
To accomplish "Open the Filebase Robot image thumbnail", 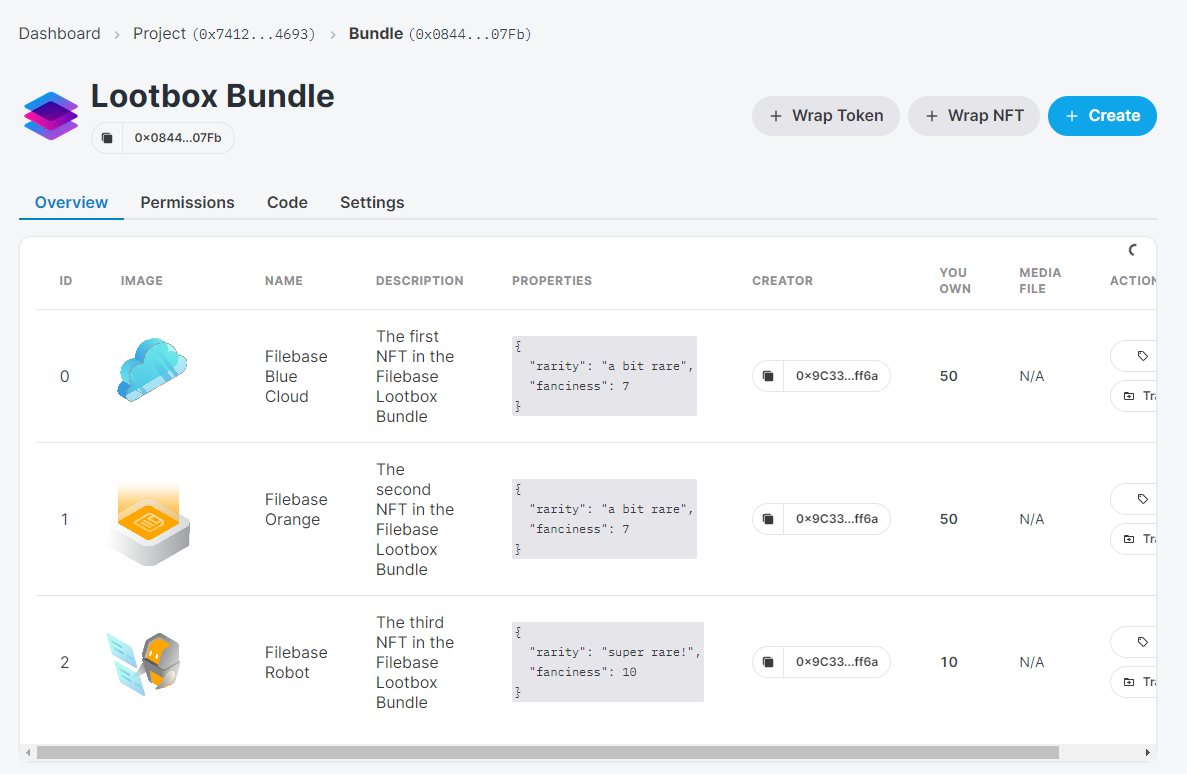I will pyautogui.click(x=144, y=663).
